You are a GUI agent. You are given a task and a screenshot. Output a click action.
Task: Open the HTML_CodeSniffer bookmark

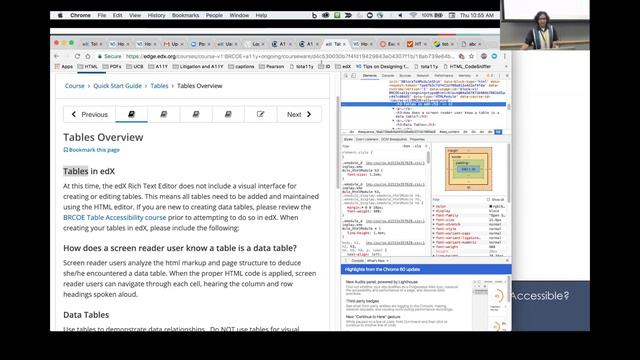coord(467,67)
